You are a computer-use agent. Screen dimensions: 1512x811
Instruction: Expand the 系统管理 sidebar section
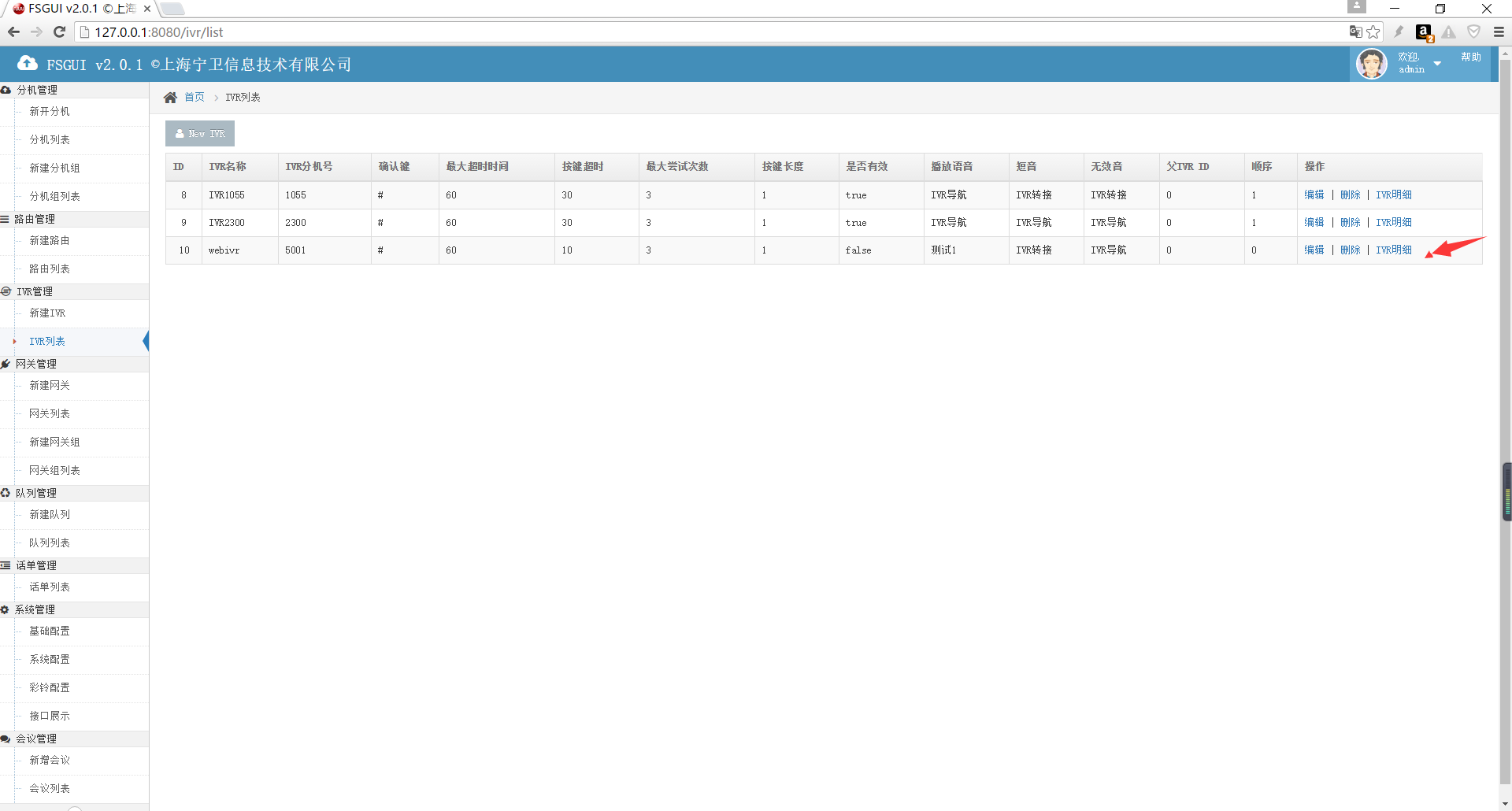[x=35, y=609]
